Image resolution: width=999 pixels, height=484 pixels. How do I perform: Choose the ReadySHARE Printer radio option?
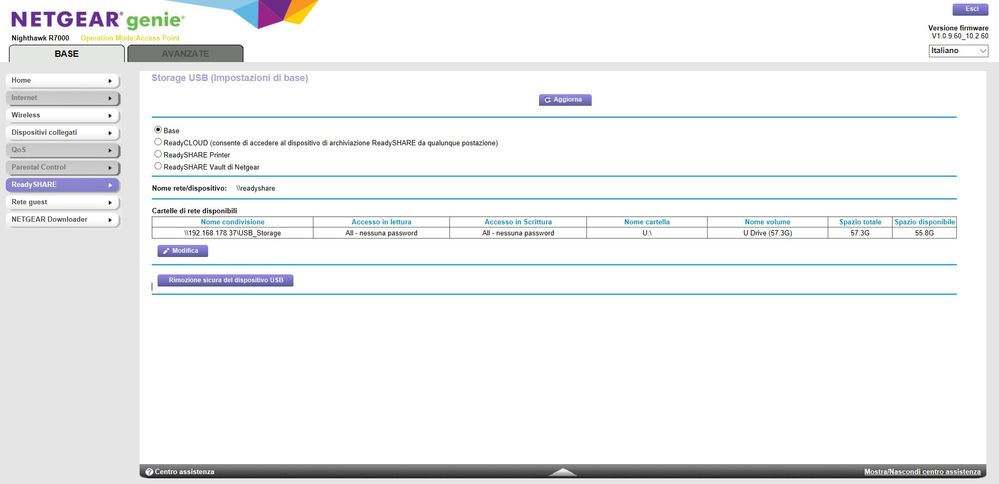[x=158, y=154]
